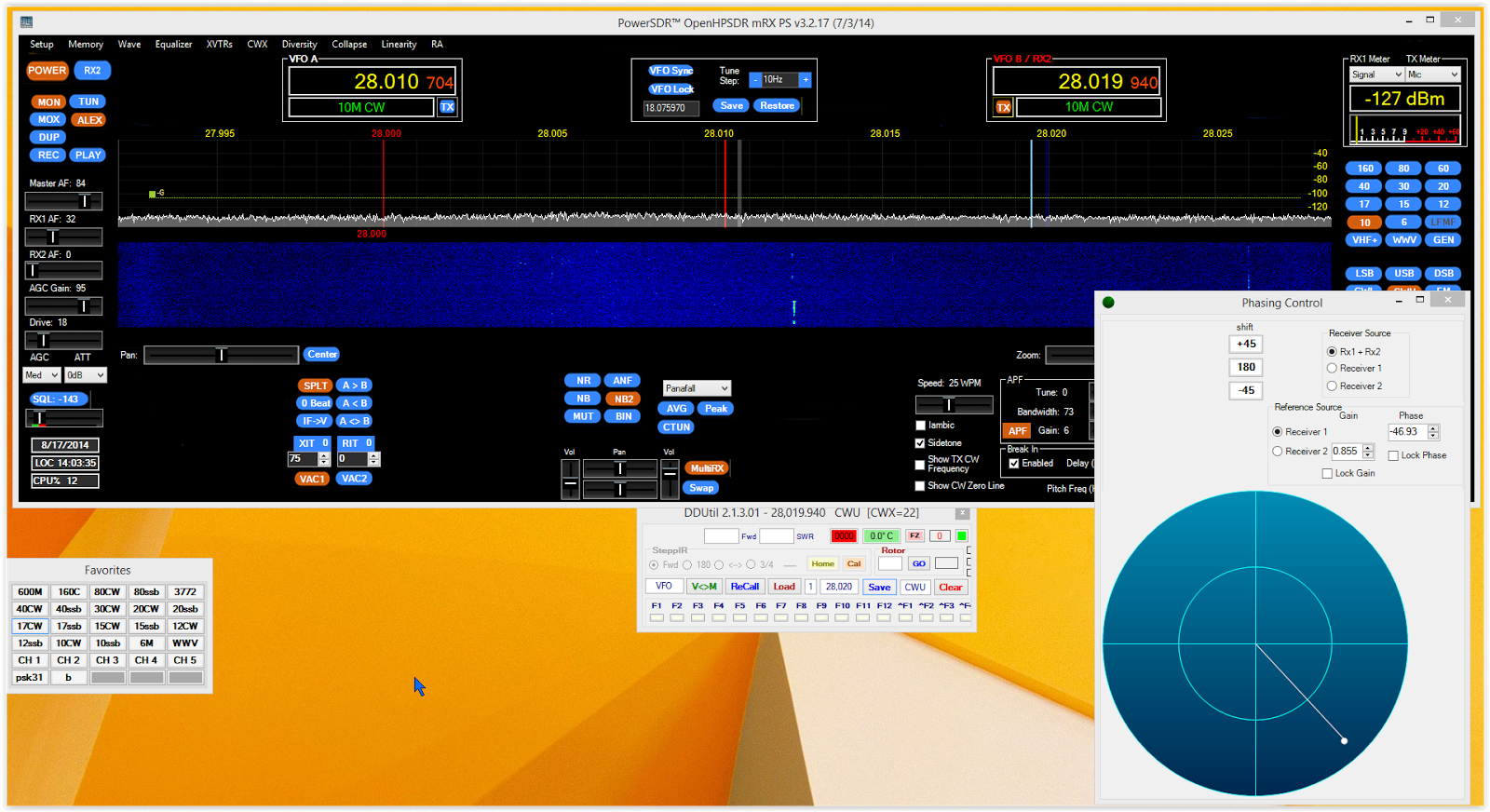Click the APF audio peak filter button
The width and height of the screenshot is (1490, 812).
[1018, 431]
